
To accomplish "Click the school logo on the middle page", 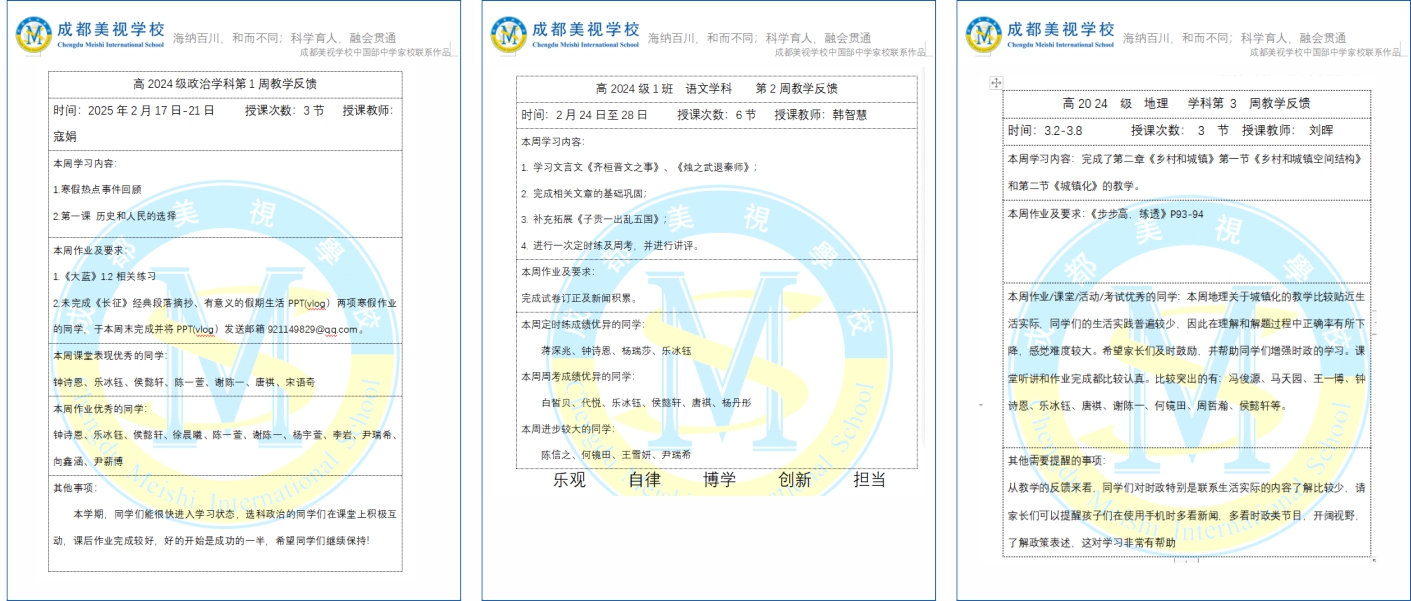I will point(509,35).
